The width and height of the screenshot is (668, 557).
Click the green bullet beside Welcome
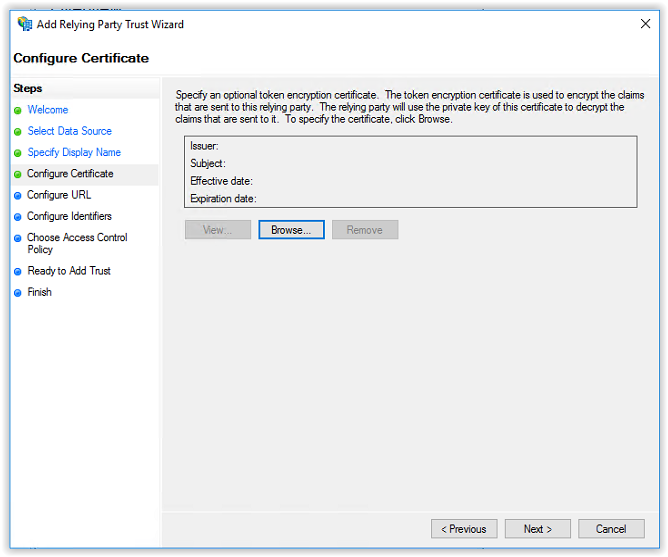(17, 111)
